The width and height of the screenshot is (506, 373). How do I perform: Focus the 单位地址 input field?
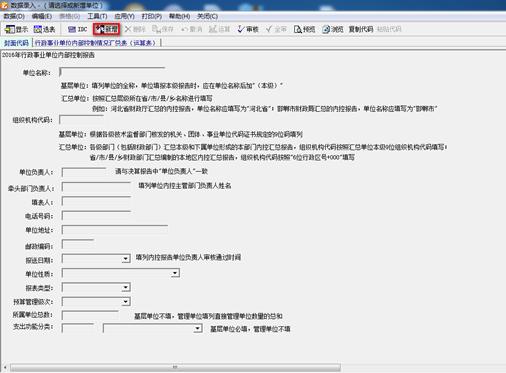point(115,230)
